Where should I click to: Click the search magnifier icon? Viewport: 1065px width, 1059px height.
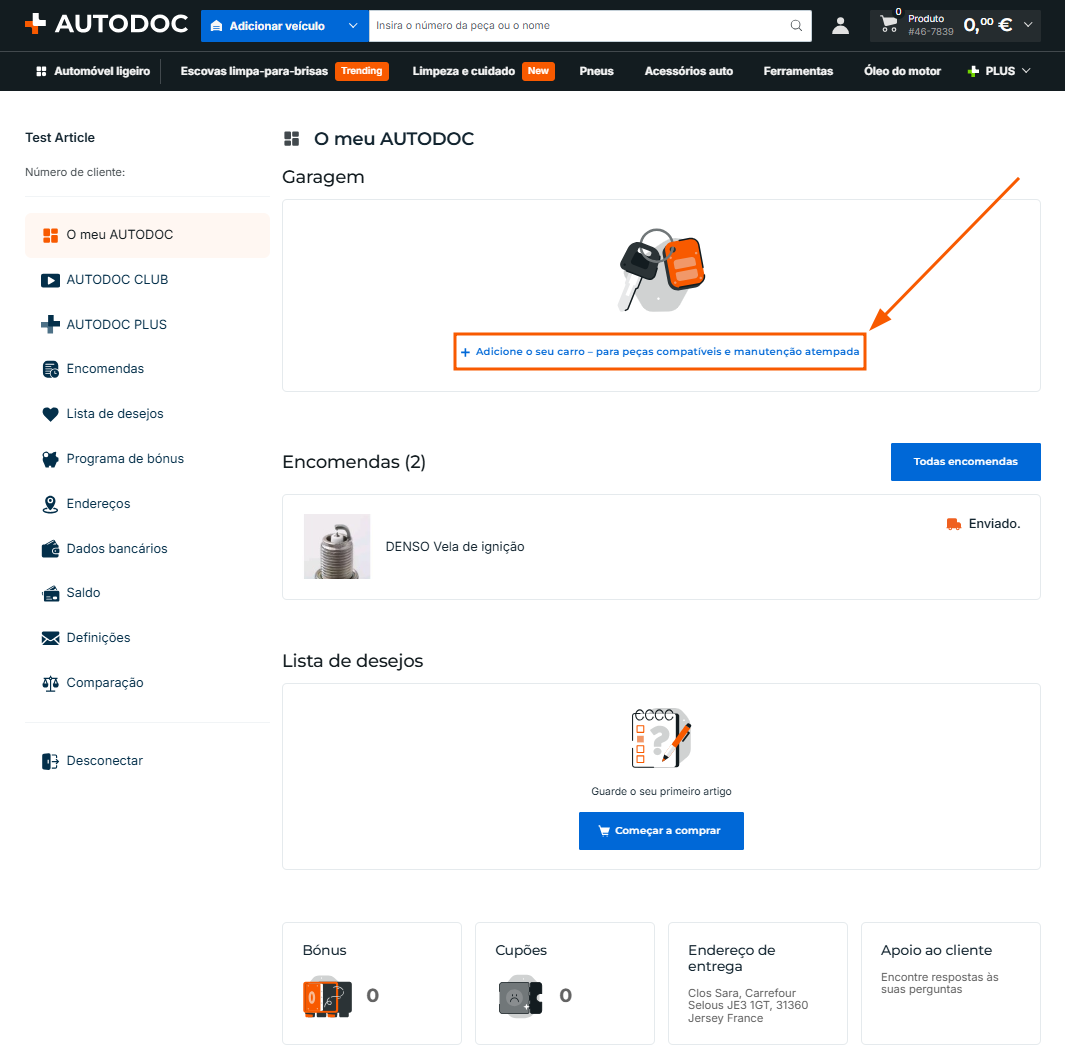coord(796,26)
